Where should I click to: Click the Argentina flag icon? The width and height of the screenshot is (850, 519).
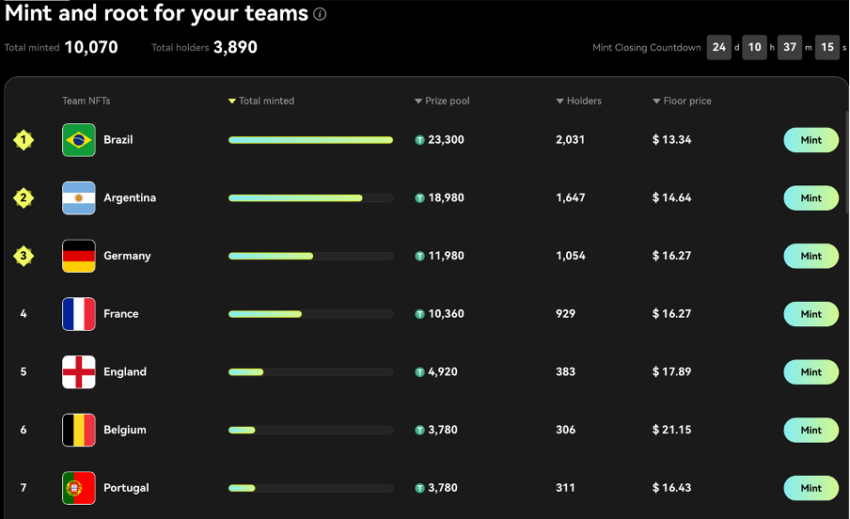coord(79,198)
